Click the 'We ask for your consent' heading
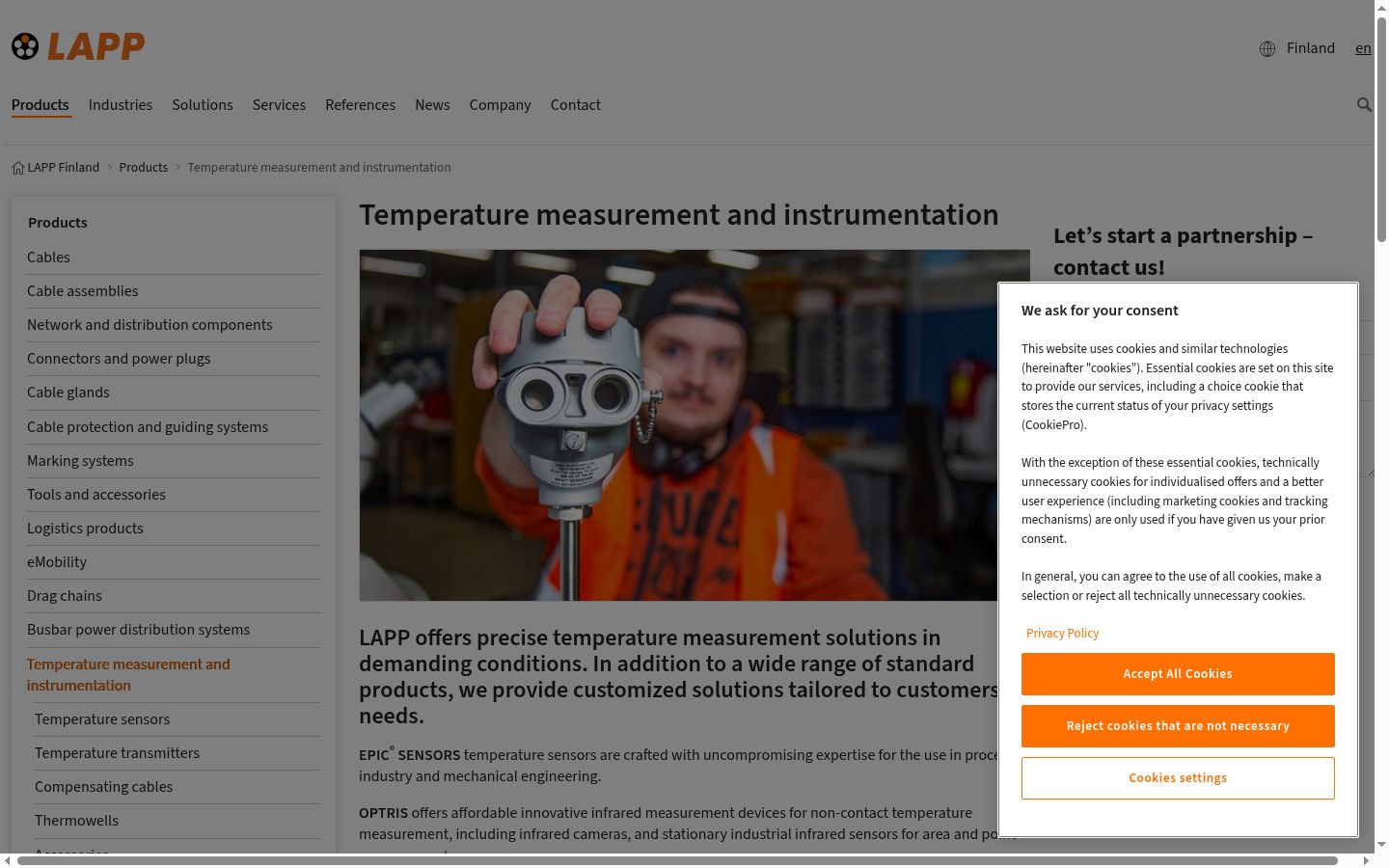 1100,311
